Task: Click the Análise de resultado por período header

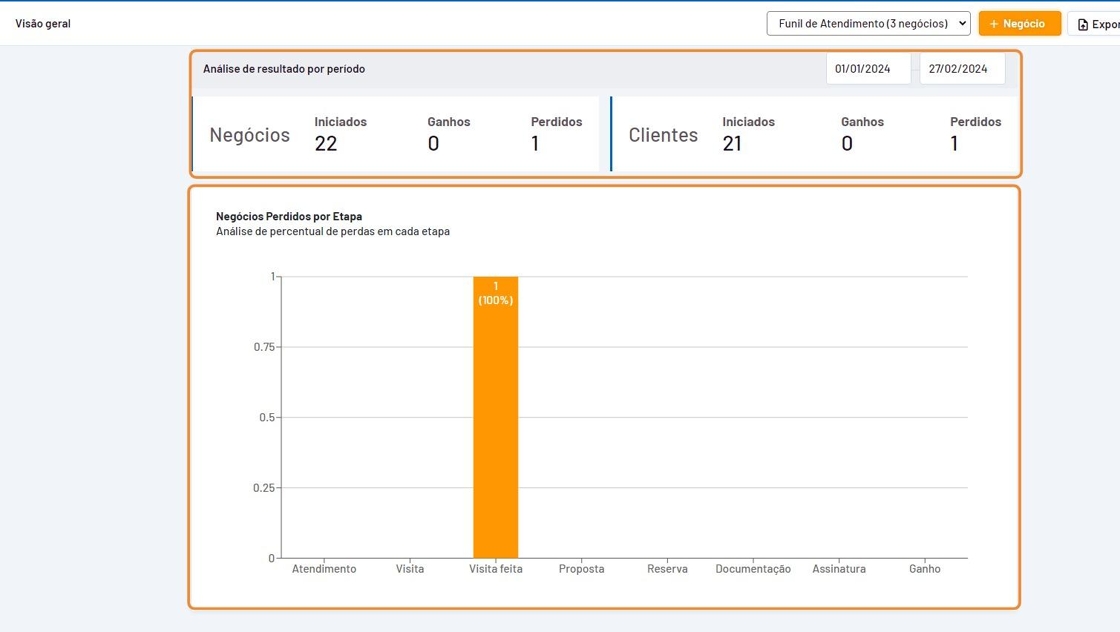Action: 284,69
